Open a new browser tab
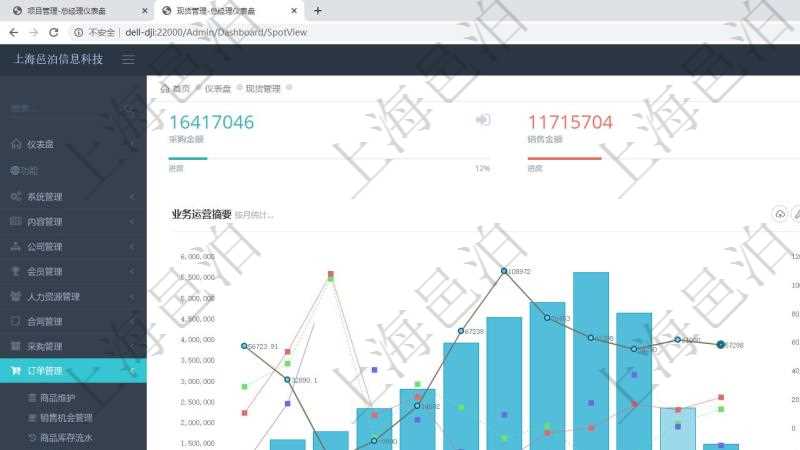Viewport: 800px width, 450px height. point(318,11)
